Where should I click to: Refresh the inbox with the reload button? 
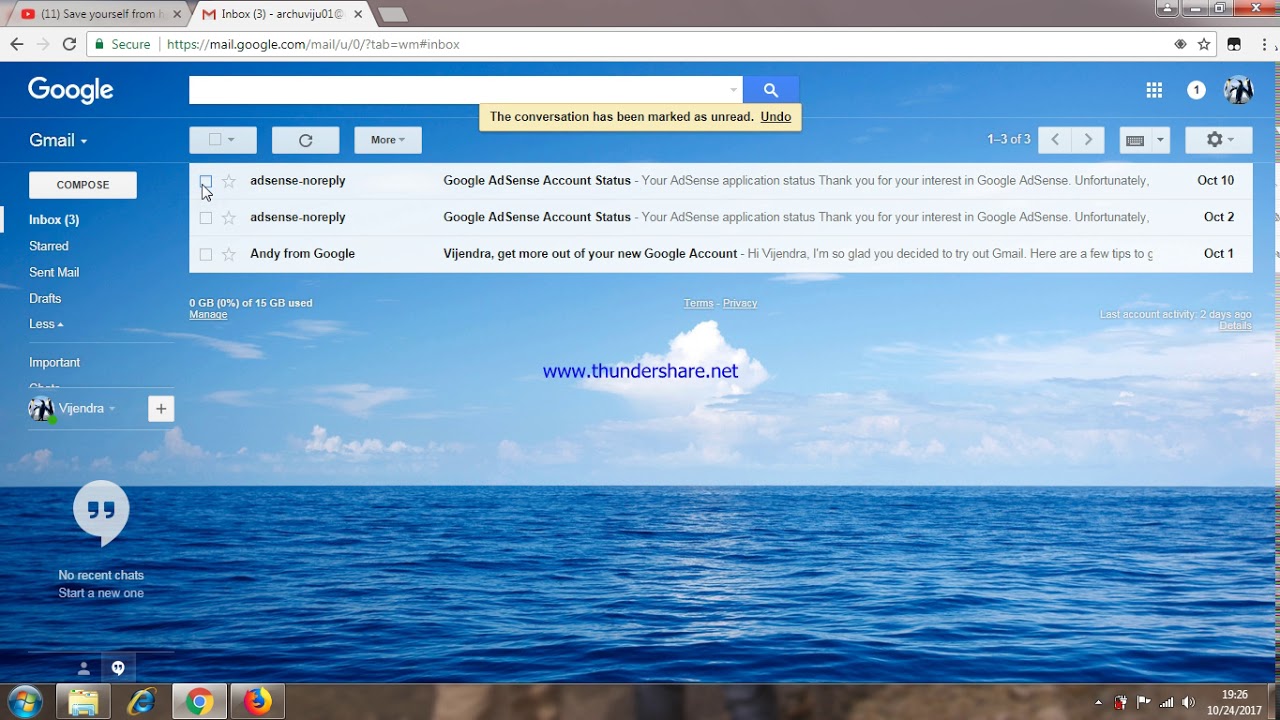(x=306, y=140)
